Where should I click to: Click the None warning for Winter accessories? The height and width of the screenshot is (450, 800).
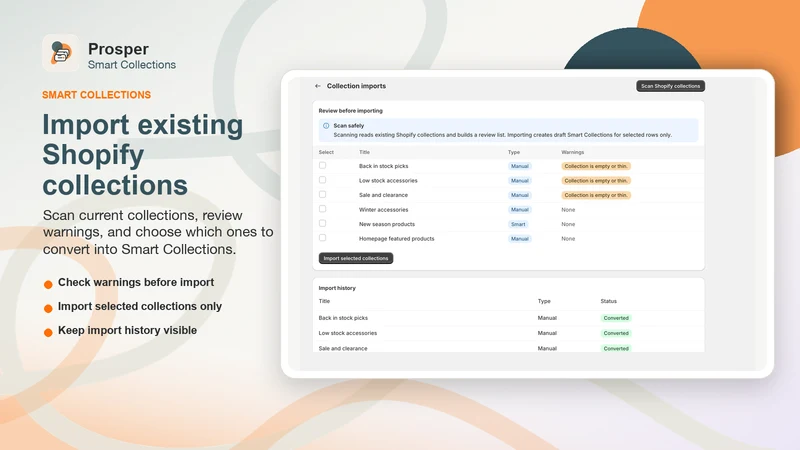[x=568, y=210]
